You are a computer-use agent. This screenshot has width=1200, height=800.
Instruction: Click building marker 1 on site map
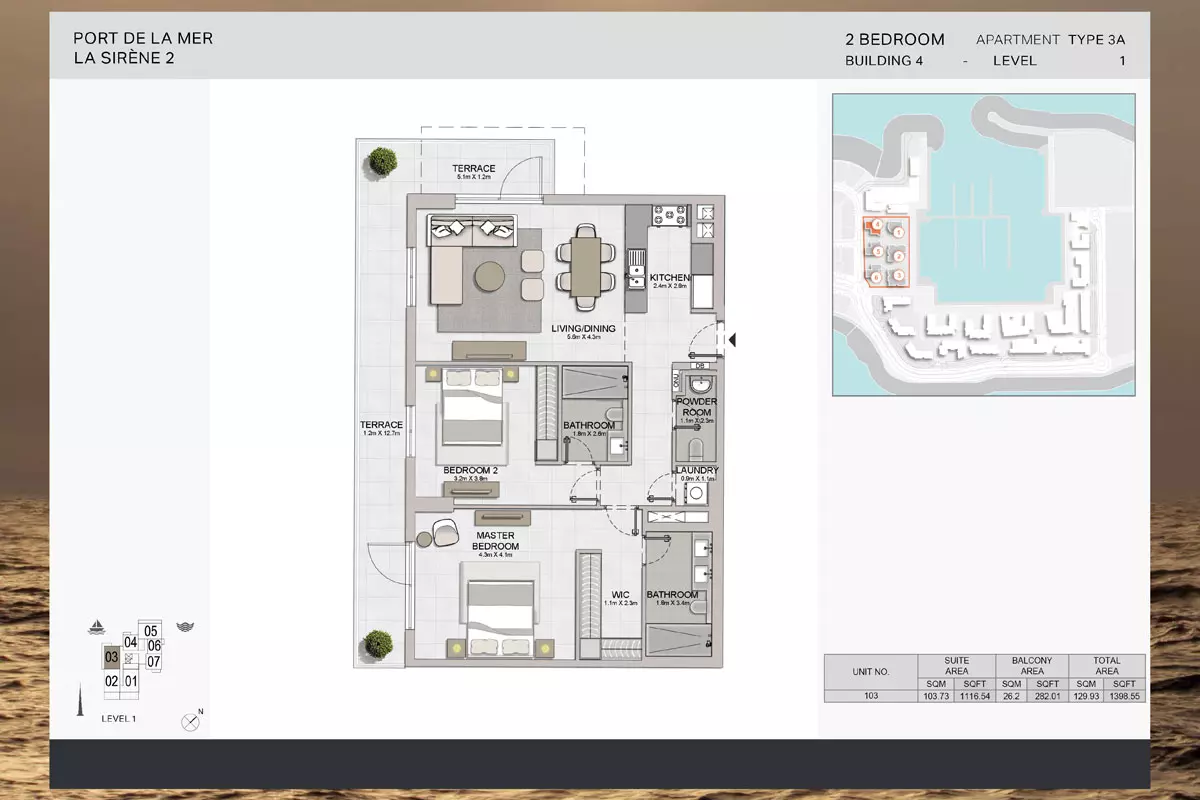(x=898, y=232)
